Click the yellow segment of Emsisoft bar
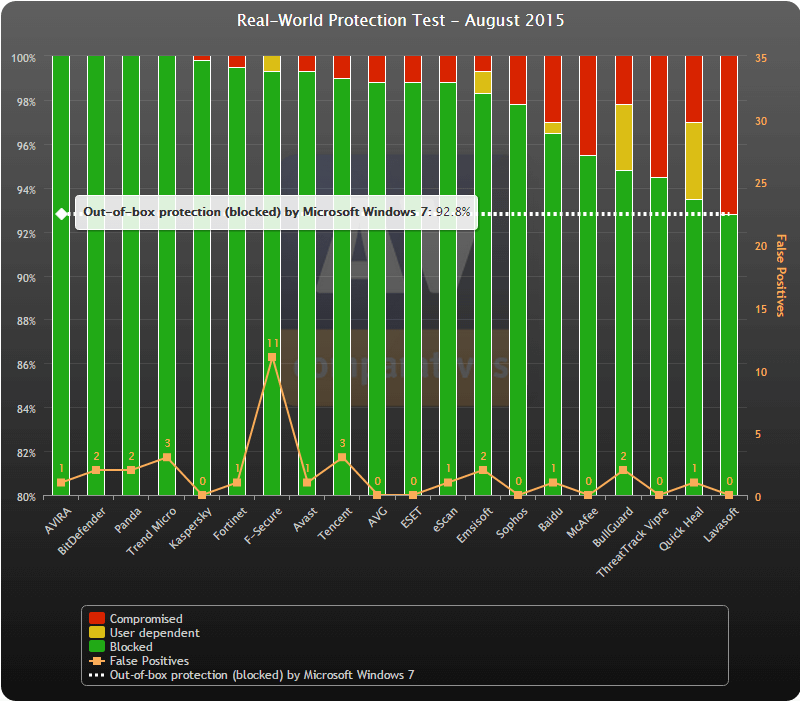Image resolution: width=800 pixels, height=701 pixels. pyautogui.click(x=483, y=82)
